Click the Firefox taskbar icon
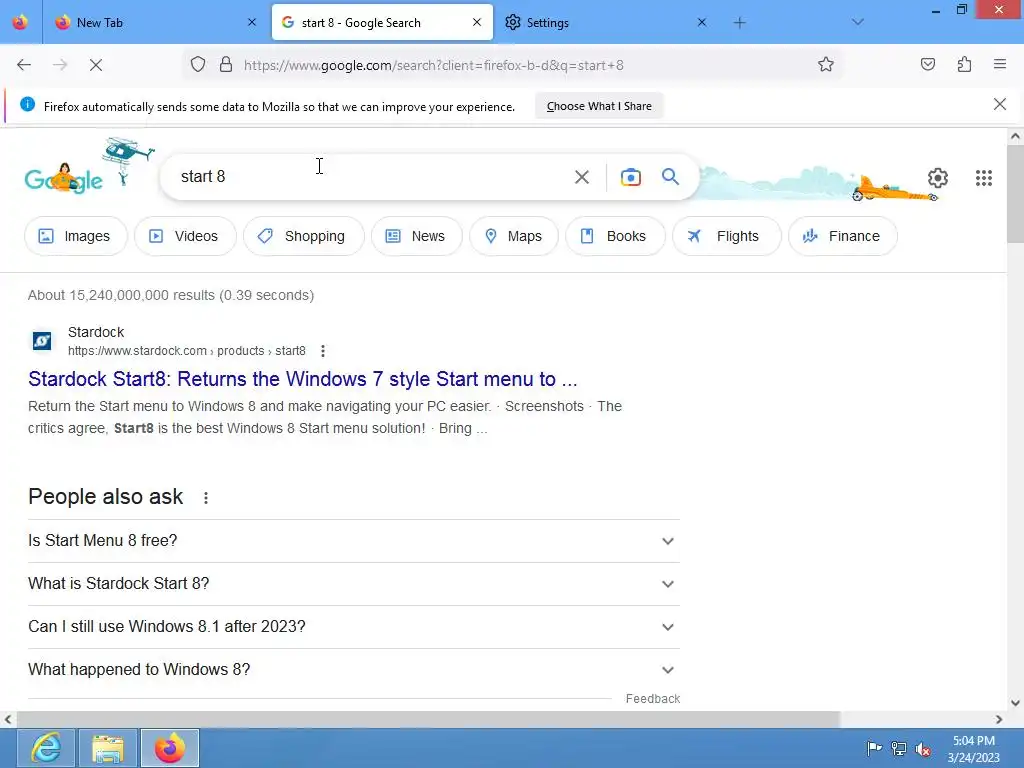The image size is (1024, 768). [170, 748]
